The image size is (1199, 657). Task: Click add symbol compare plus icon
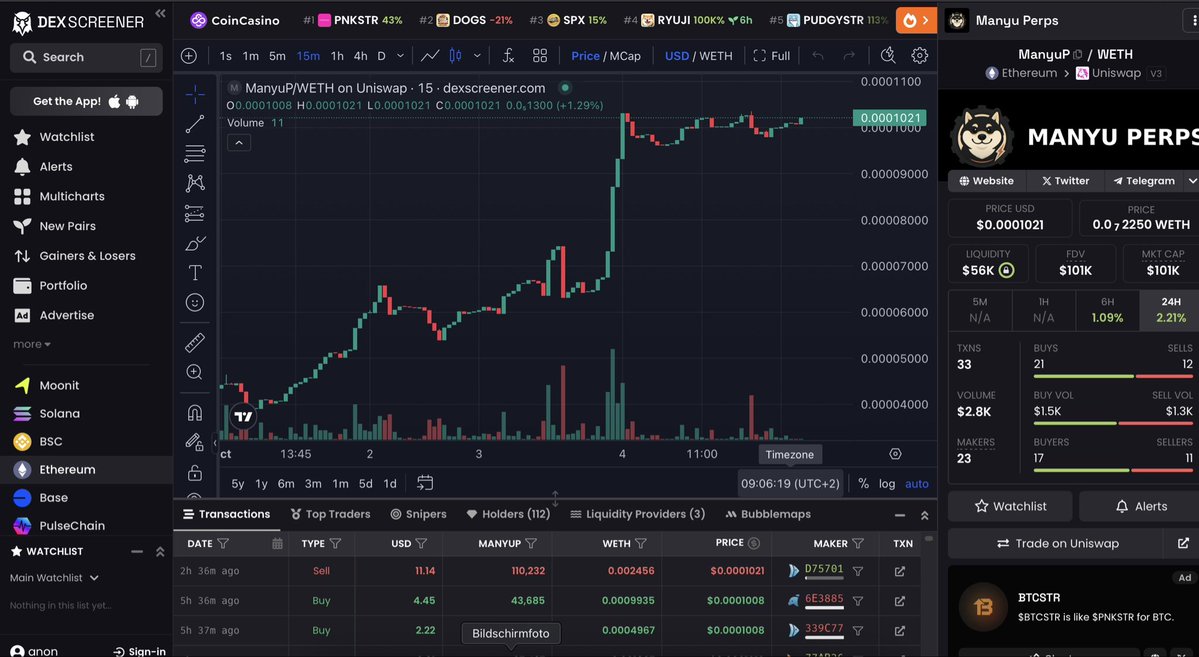(189, 56)
